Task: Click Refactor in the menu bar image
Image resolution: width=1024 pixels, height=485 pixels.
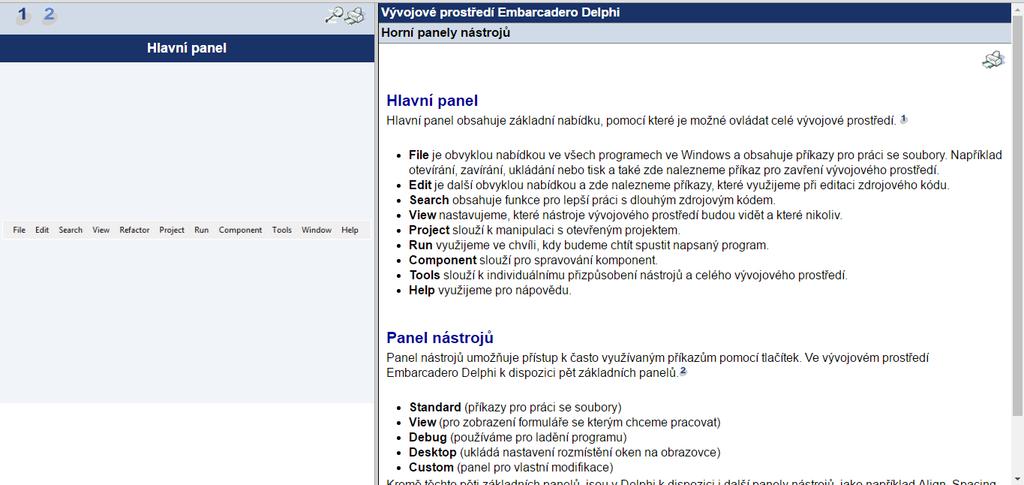Action: pyautogui.click(x=135, y=230)
